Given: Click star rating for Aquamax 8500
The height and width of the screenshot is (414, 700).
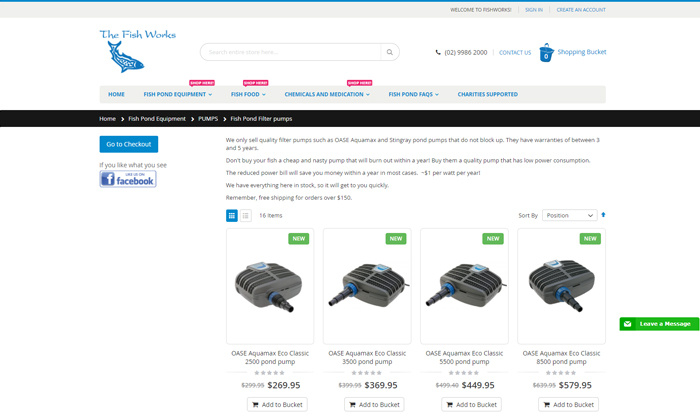Looking at the screenshot, I should click(561, 373).
